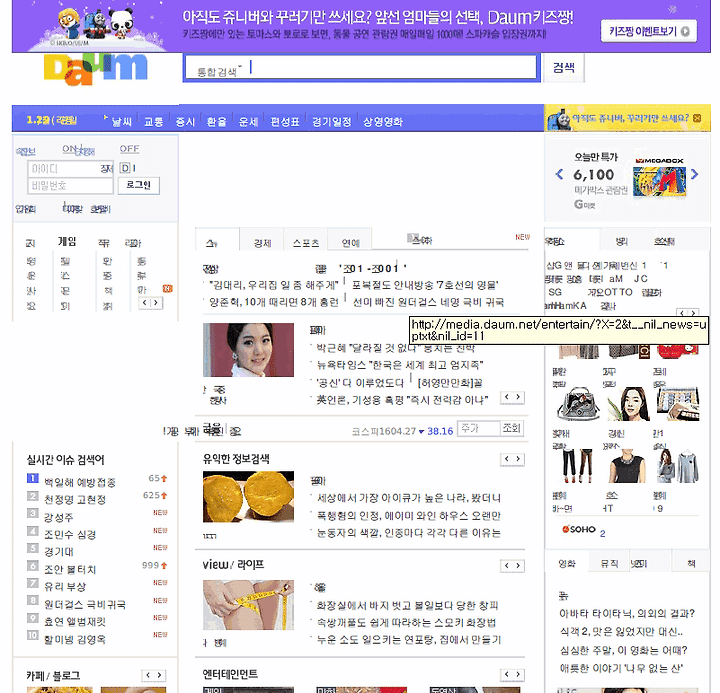Switch to the 뮤직 tab
Viewport: 720px width, 693px height.
click(x=609, y=563)
